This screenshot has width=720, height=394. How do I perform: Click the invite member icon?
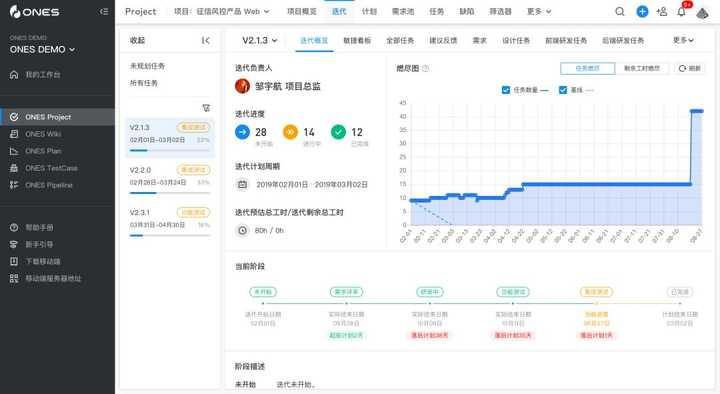662,11
